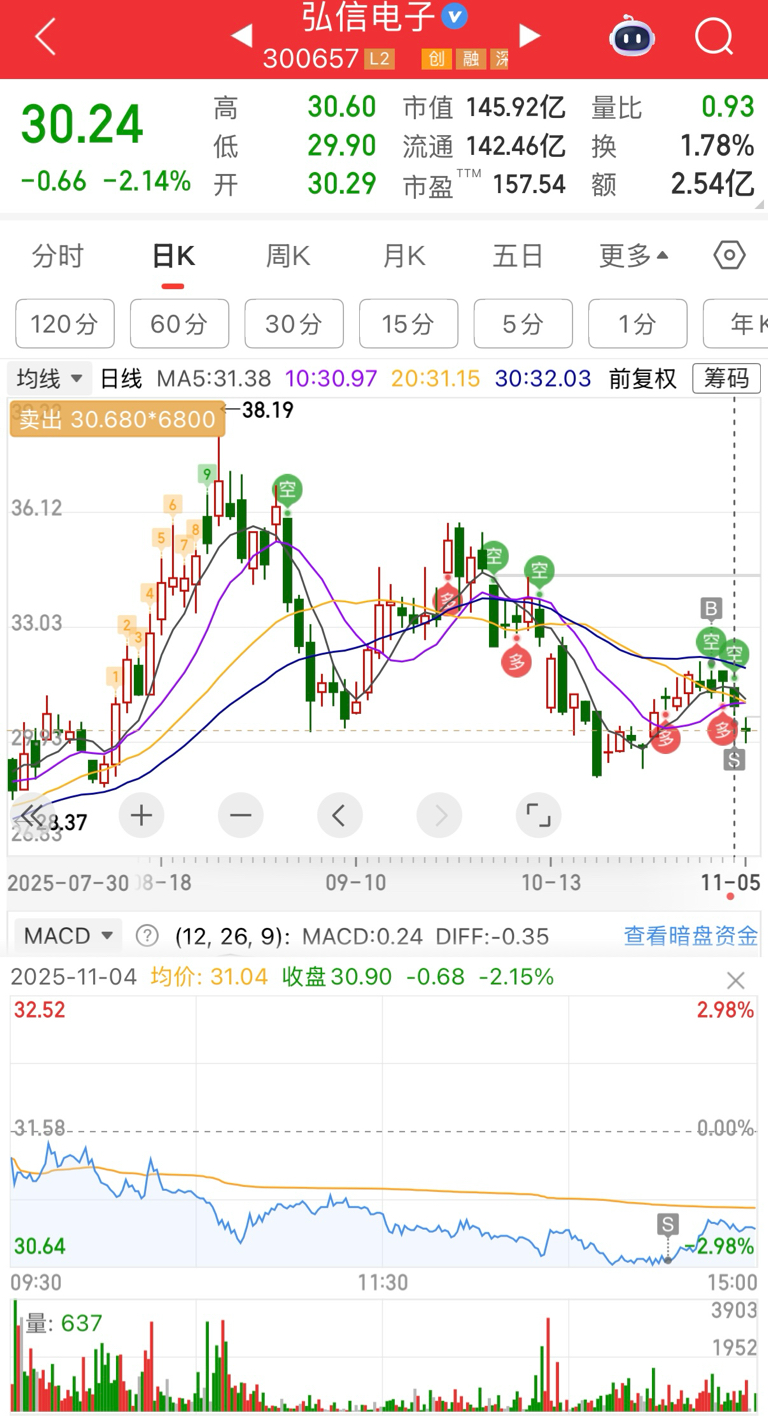
Task: Tap the 日线 label in indicator bar
Action: tap(122, 379)
